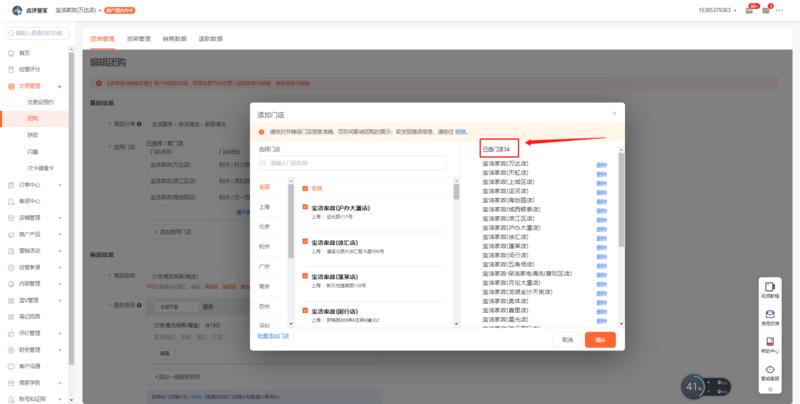Open the mail inbox icon in header
This screenshot has height=404, width=800.
point(749,10)
